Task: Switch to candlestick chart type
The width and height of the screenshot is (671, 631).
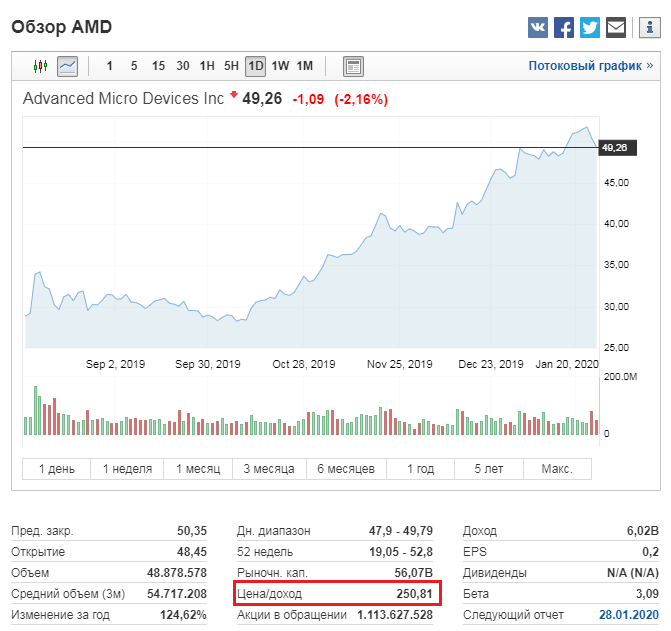Action: click(x=41, y=66)
